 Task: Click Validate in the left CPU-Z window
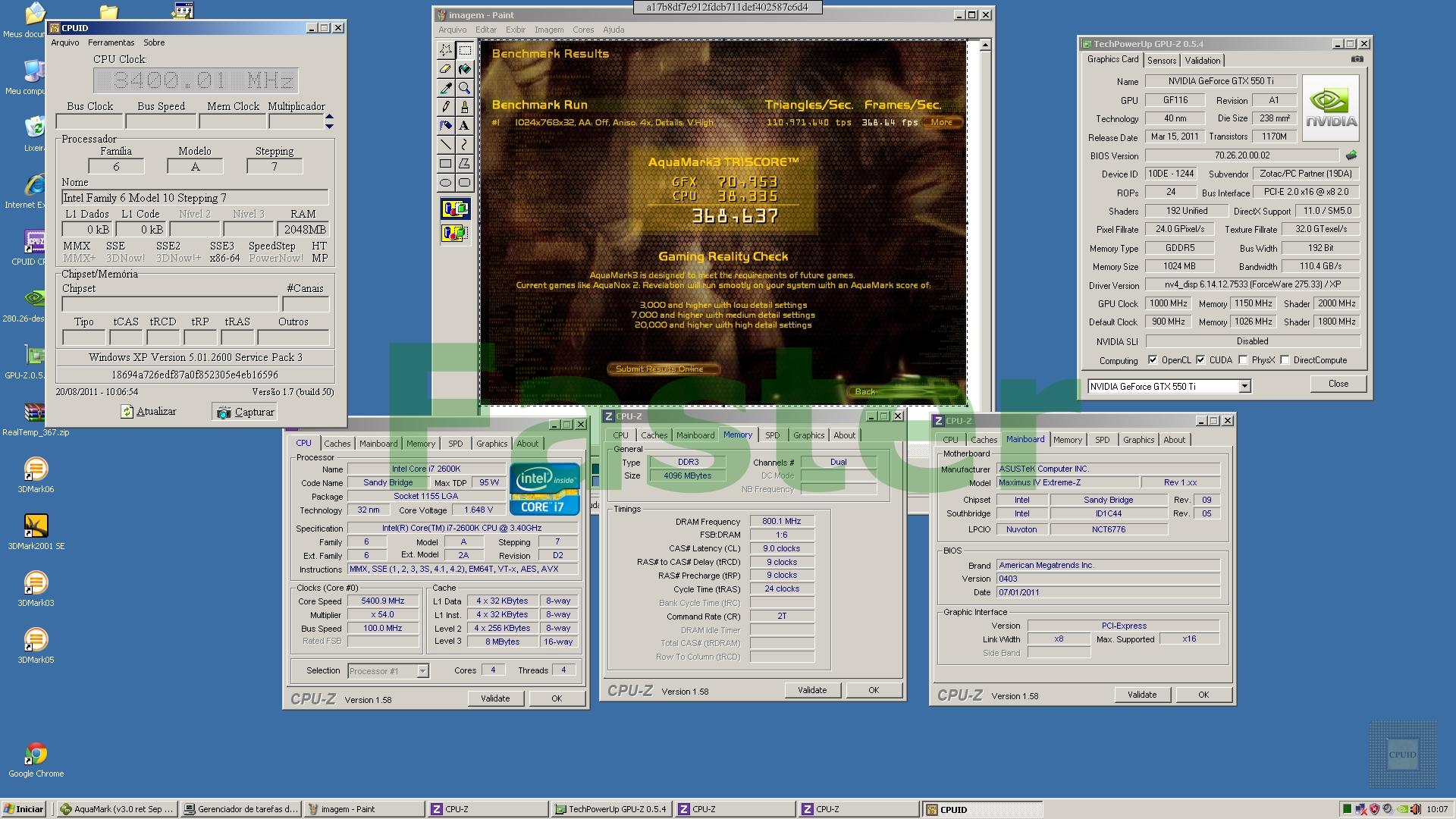[495, 698]
